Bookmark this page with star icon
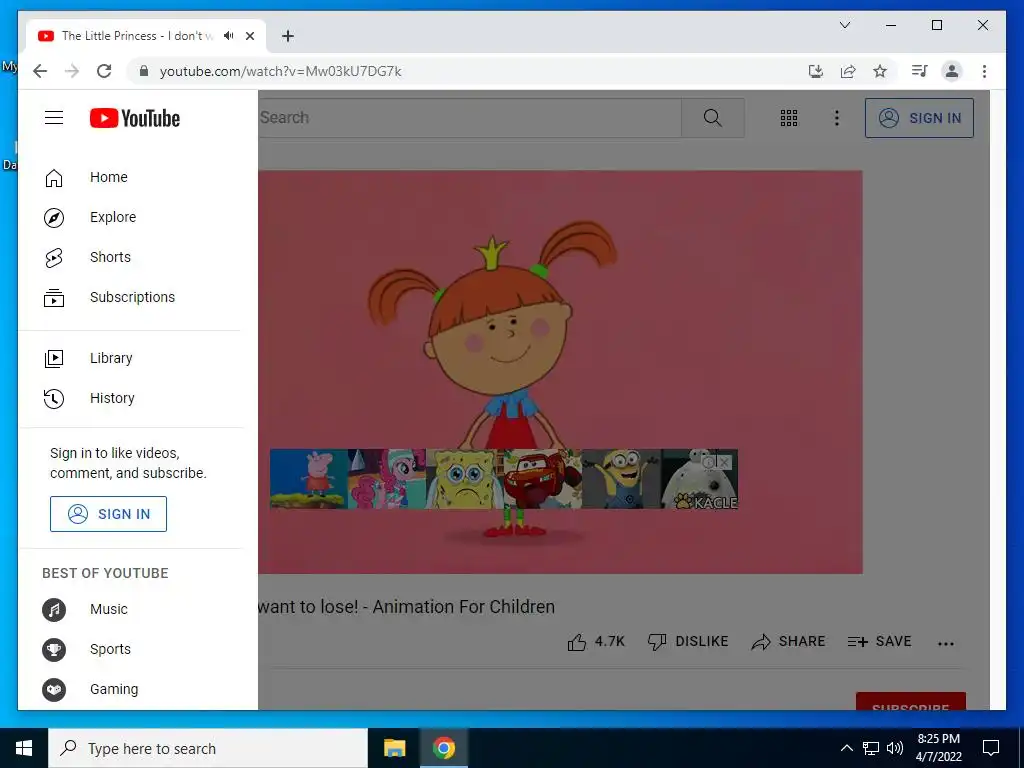 880,71
